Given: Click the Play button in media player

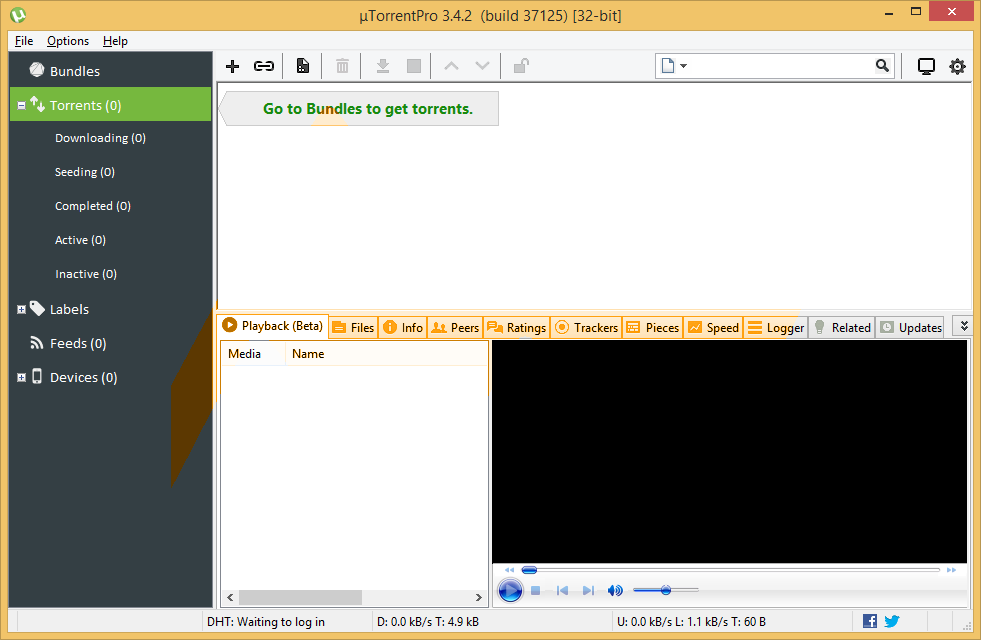Looking at the screenshot, I should (510, 590).
